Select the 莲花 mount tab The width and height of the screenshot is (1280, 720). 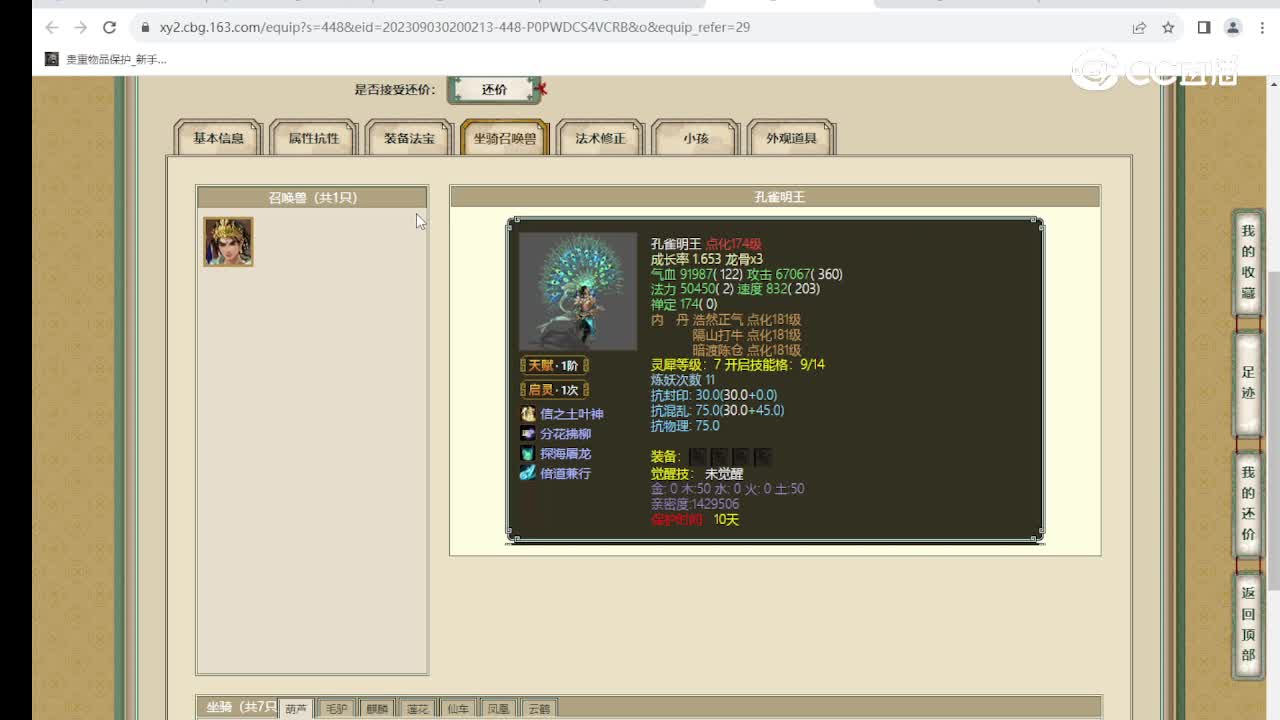coord(417,709)
